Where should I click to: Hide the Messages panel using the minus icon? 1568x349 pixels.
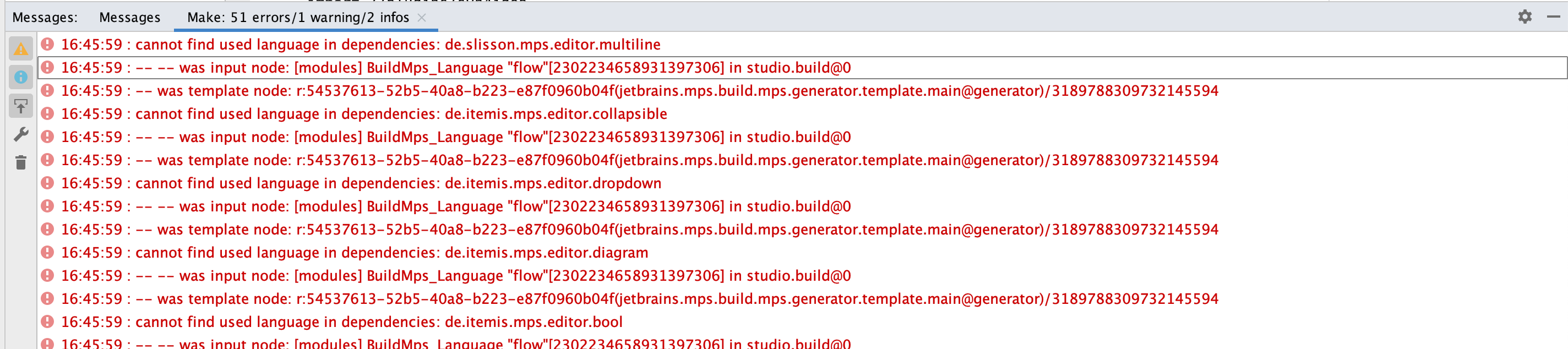(x=1553, y=17)
